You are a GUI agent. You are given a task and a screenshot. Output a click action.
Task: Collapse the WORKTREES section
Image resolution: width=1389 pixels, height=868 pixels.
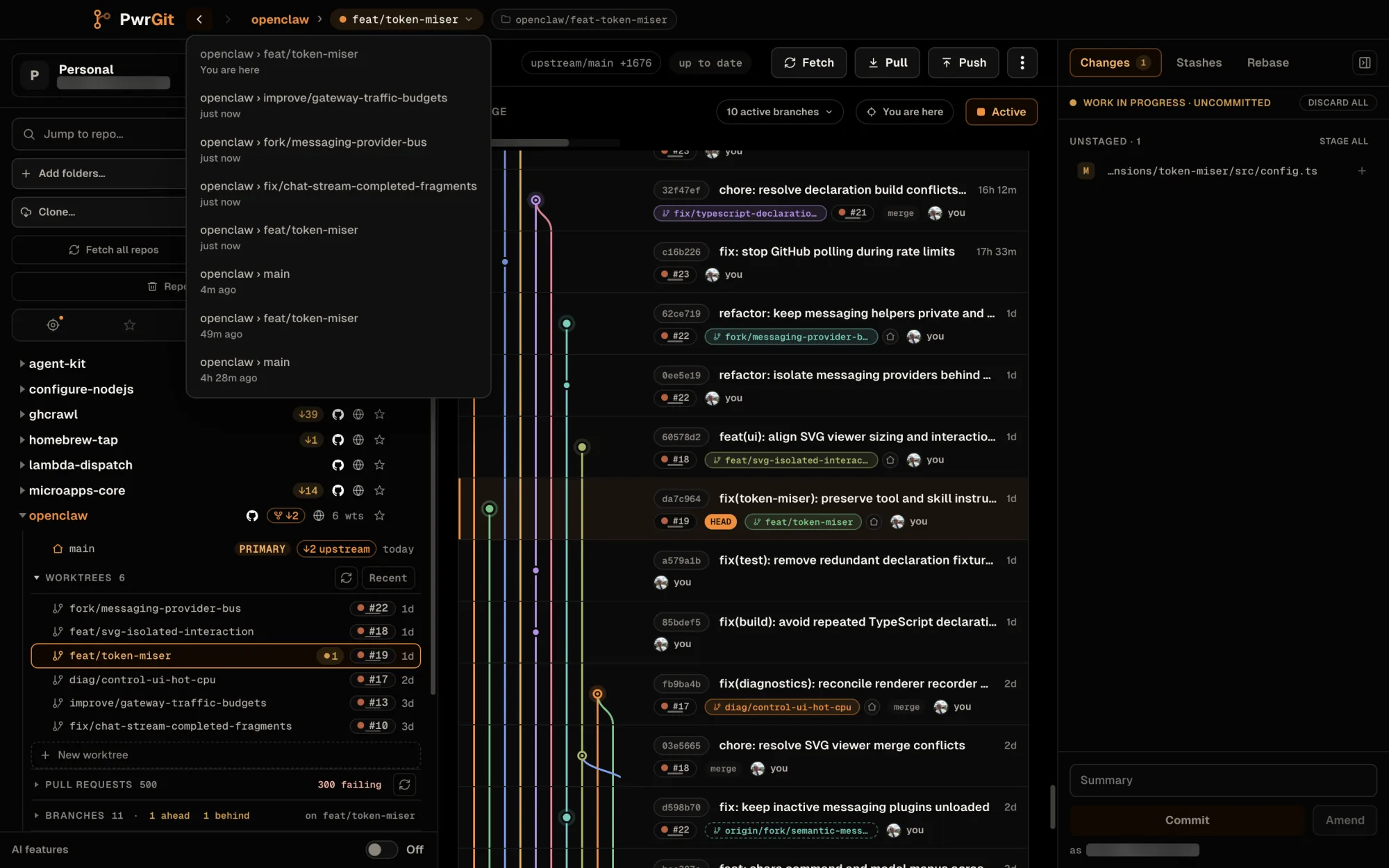point(37,578)
